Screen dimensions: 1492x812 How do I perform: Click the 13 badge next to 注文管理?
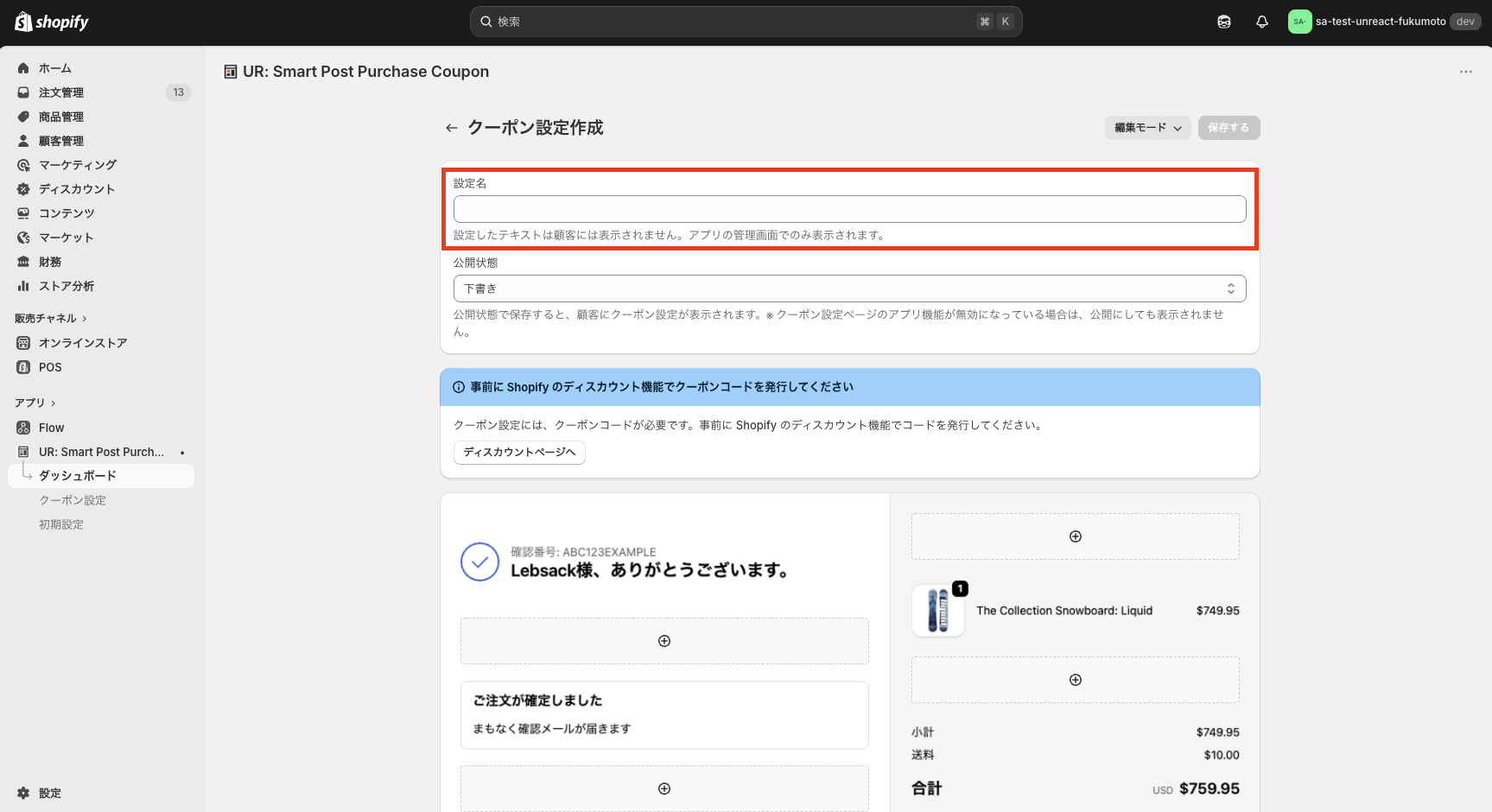tap(178, 92)
